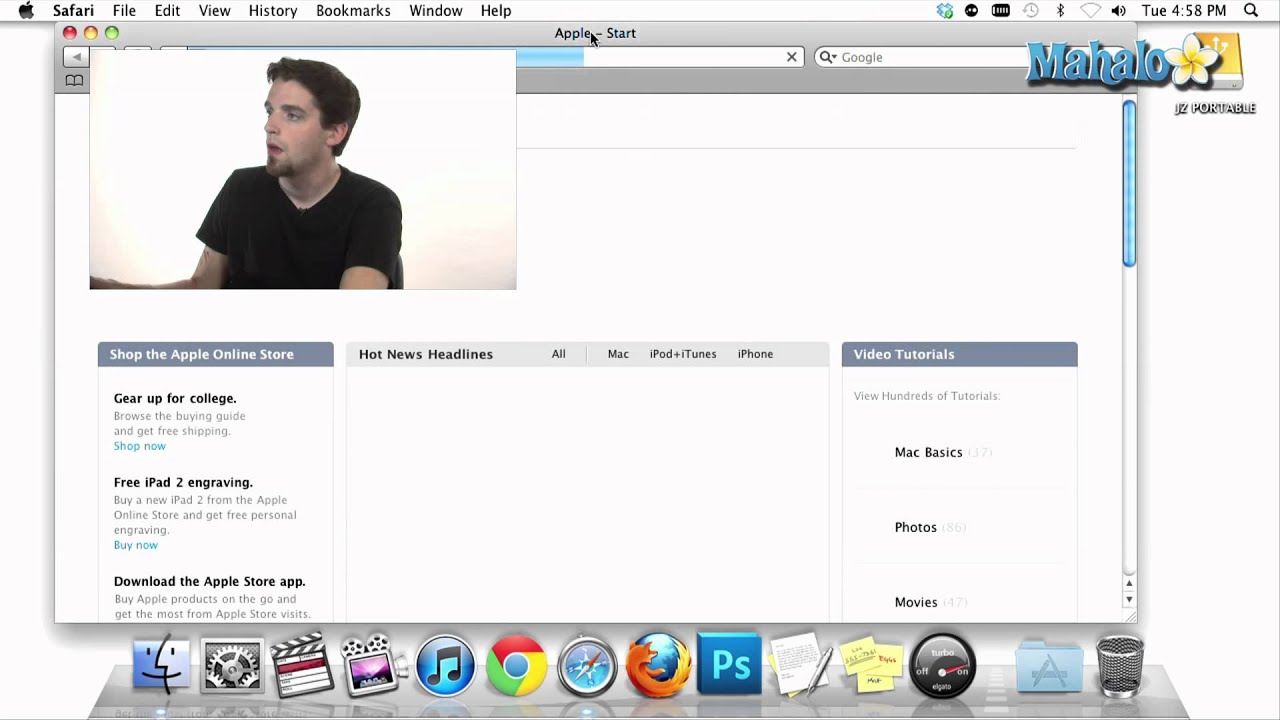Stop page loading with the X button
Image resolution: width=1280 pixels, height=720 pixels.
click(791, 57)
